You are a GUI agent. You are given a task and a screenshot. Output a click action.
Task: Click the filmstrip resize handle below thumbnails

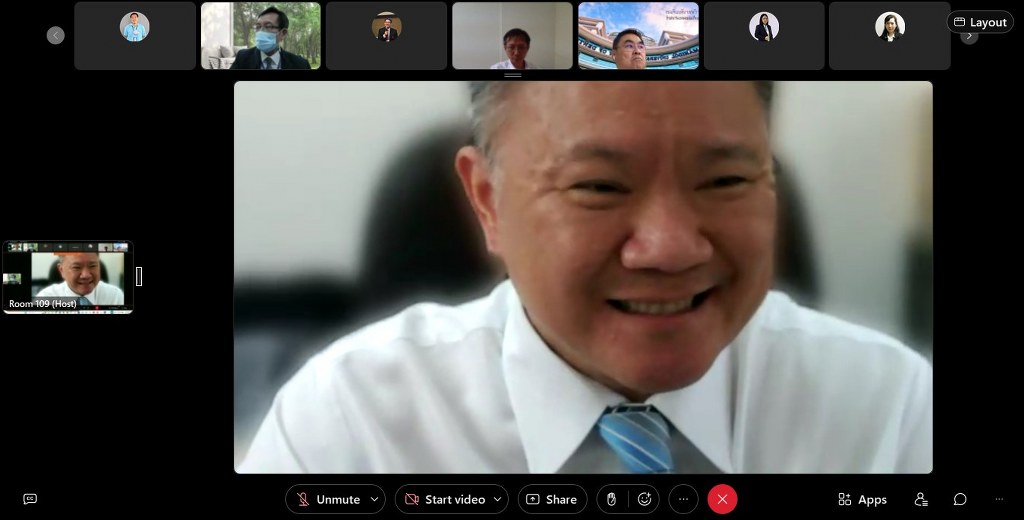pos(512,75)
